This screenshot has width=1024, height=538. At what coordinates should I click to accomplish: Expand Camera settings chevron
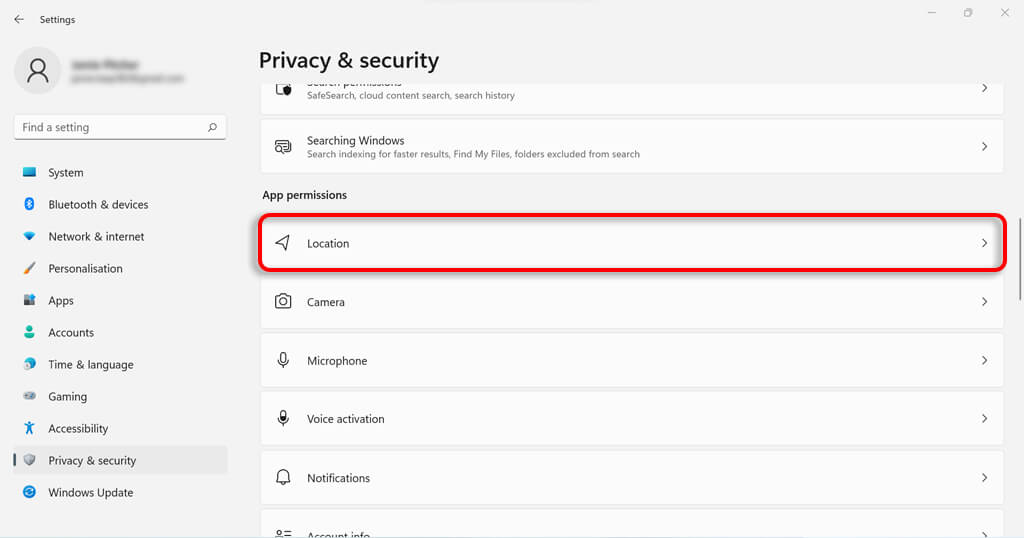[984, 301]
